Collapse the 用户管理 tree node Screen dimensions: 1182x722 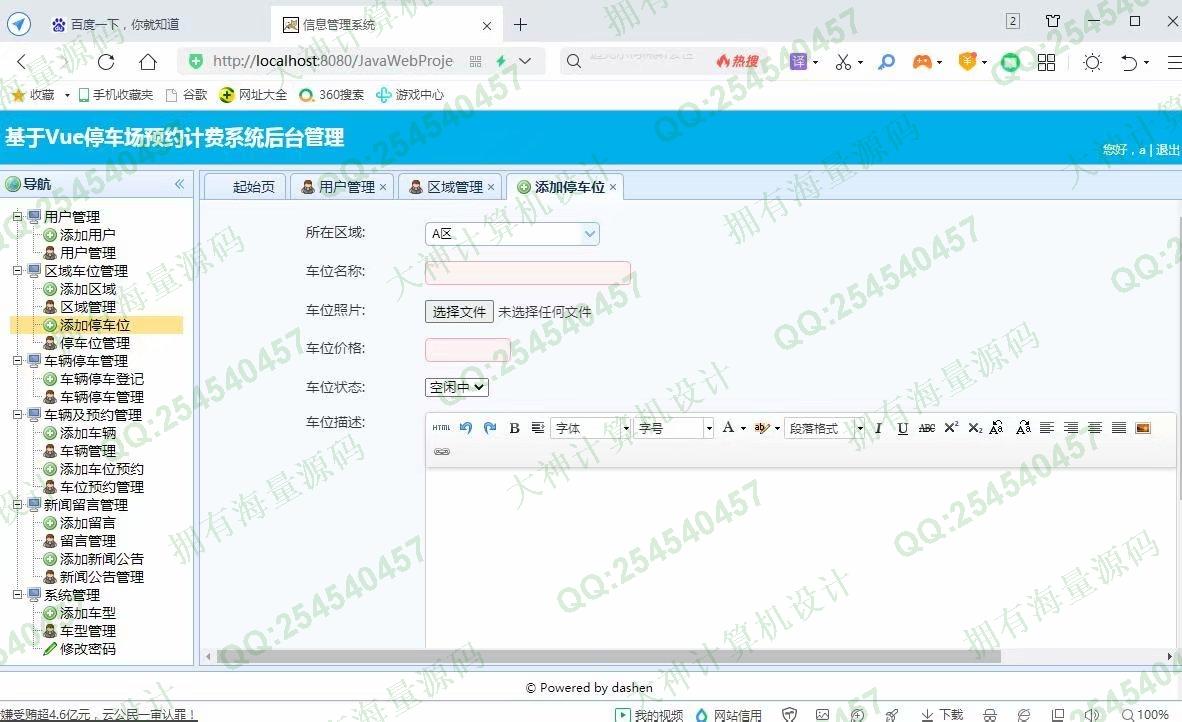tap(18, 217)
